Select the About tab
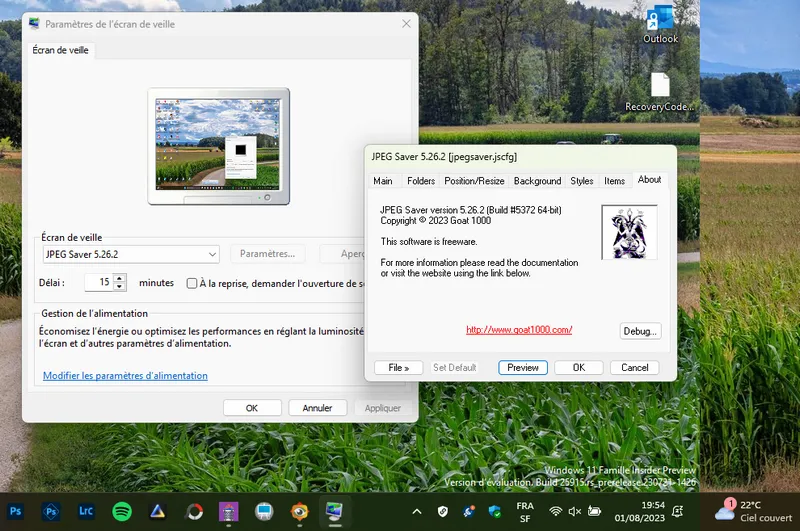 649,180
